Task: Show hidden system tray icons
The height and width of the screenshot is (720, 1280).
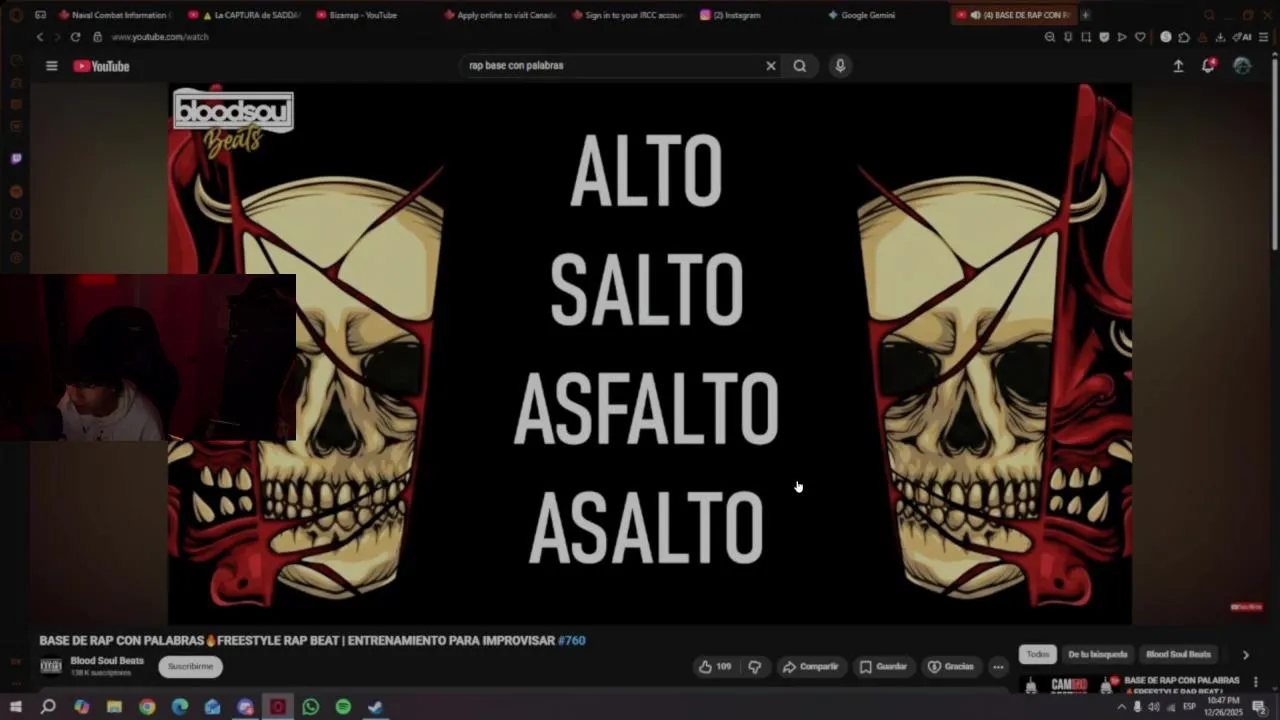Action: tap(1121, 707)
